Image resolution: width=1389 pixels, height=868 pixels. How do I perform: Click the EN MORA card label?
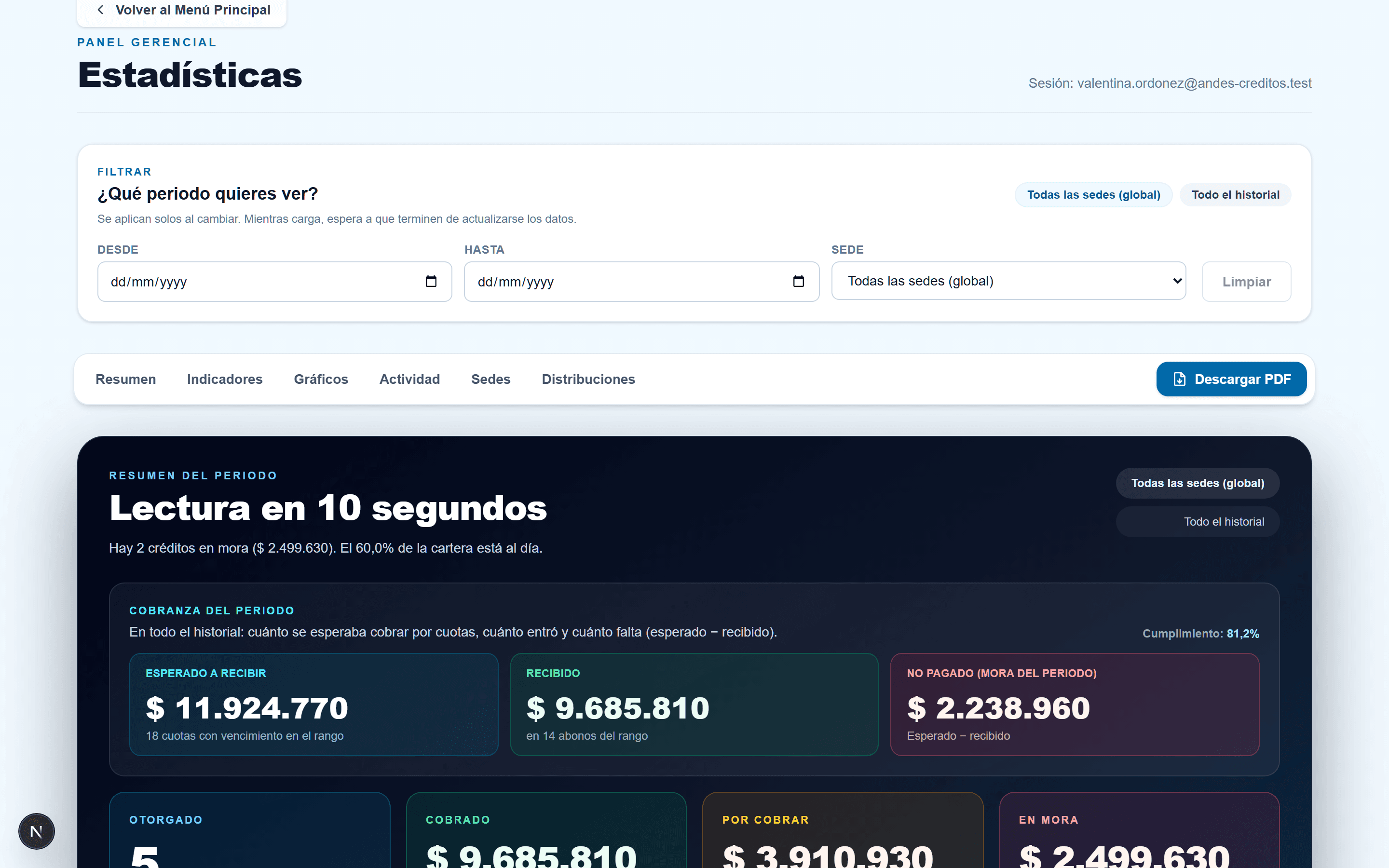click(x=1049, y=820)
